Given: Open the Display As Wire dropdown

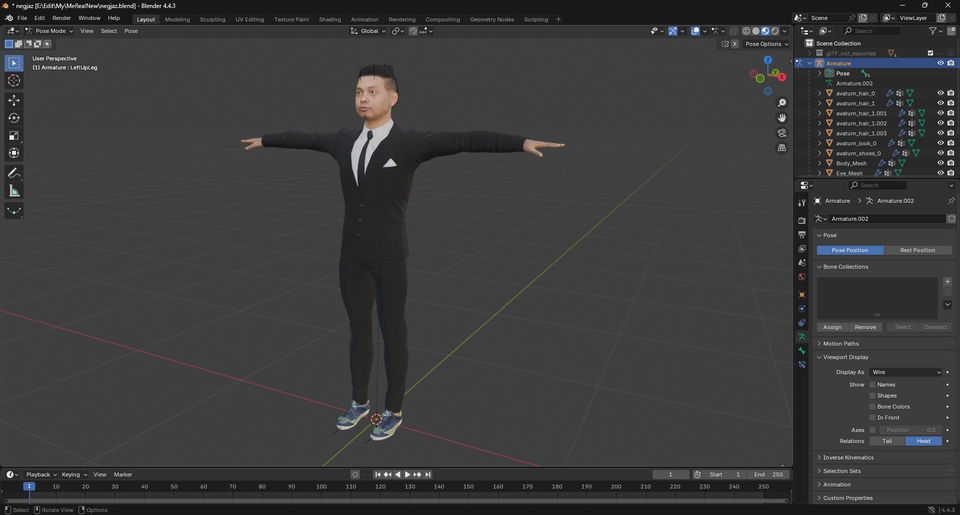Looking at the screenshot, I should [905, 372].
